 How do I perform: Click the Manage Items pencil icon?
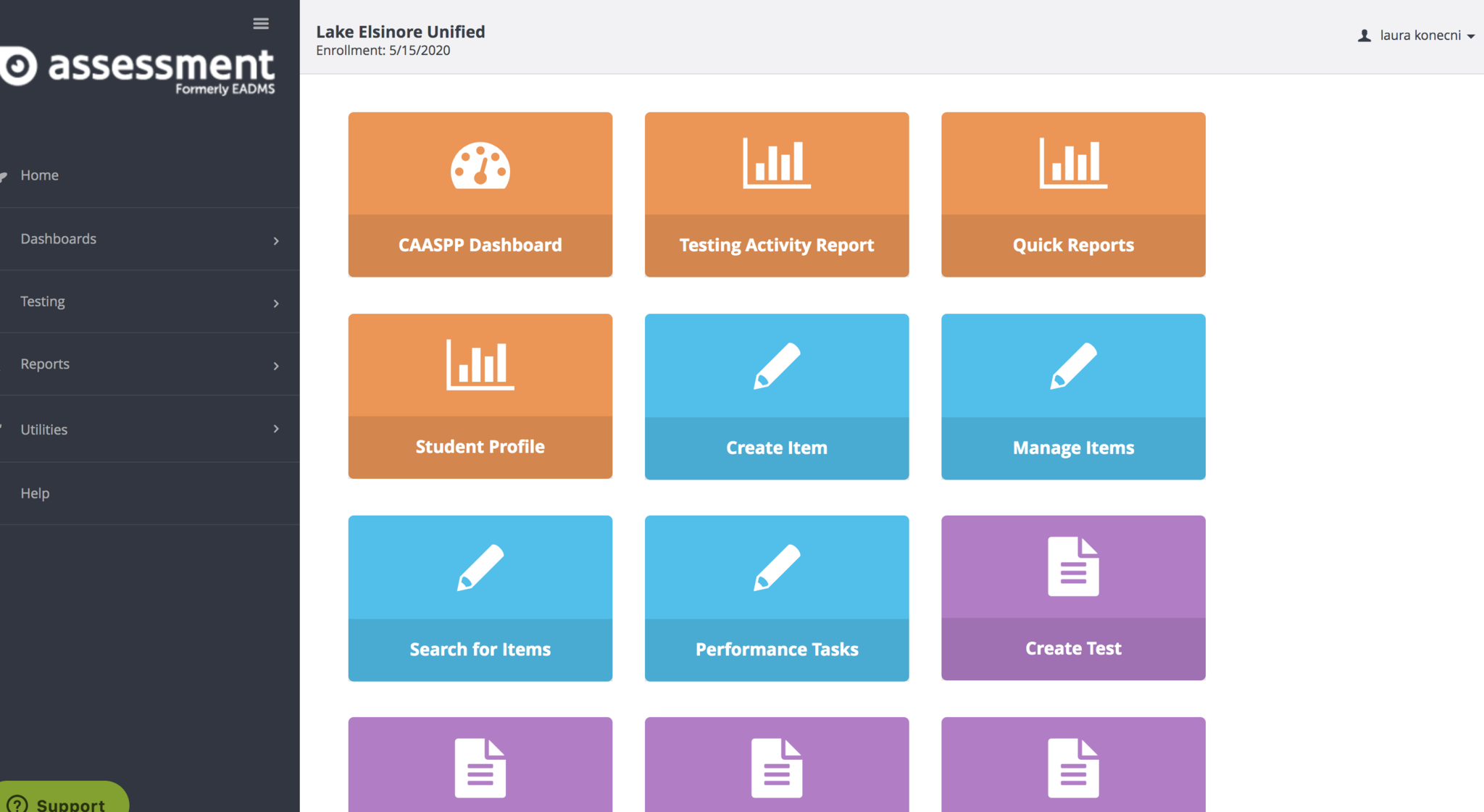(1072, 366)
